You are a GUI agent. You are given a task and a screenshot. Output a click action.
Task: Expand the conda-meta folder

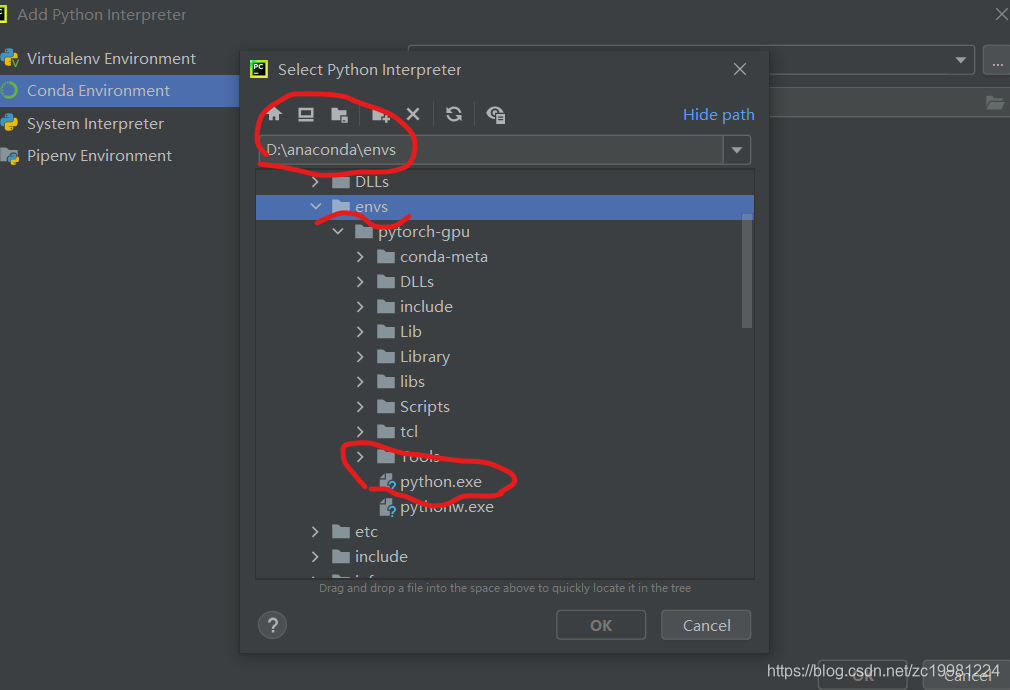[x=360, y=256]
